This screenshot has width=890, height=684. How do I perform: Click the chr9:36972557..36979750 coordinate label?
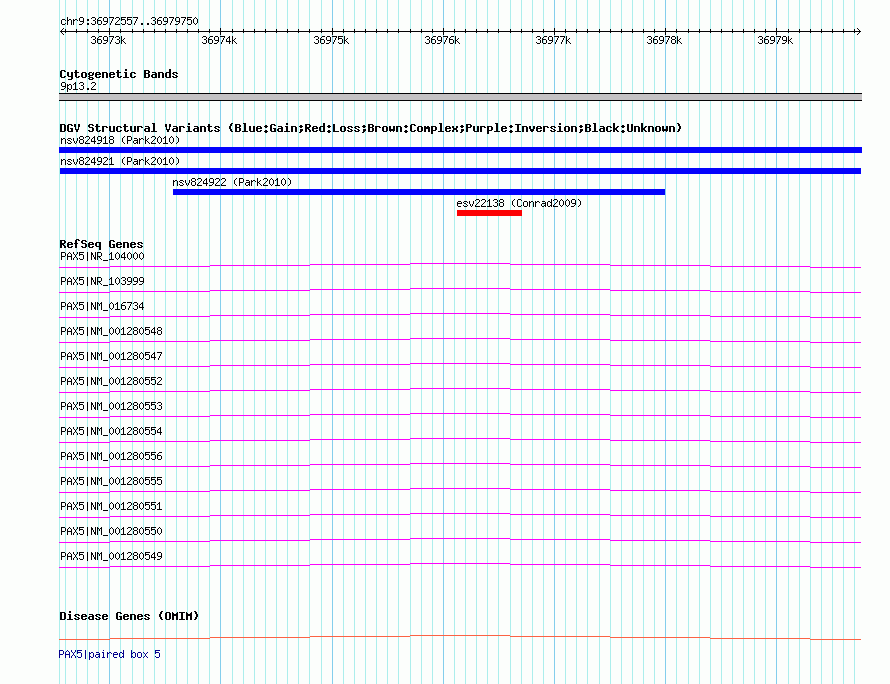click(x=129, y=22)
